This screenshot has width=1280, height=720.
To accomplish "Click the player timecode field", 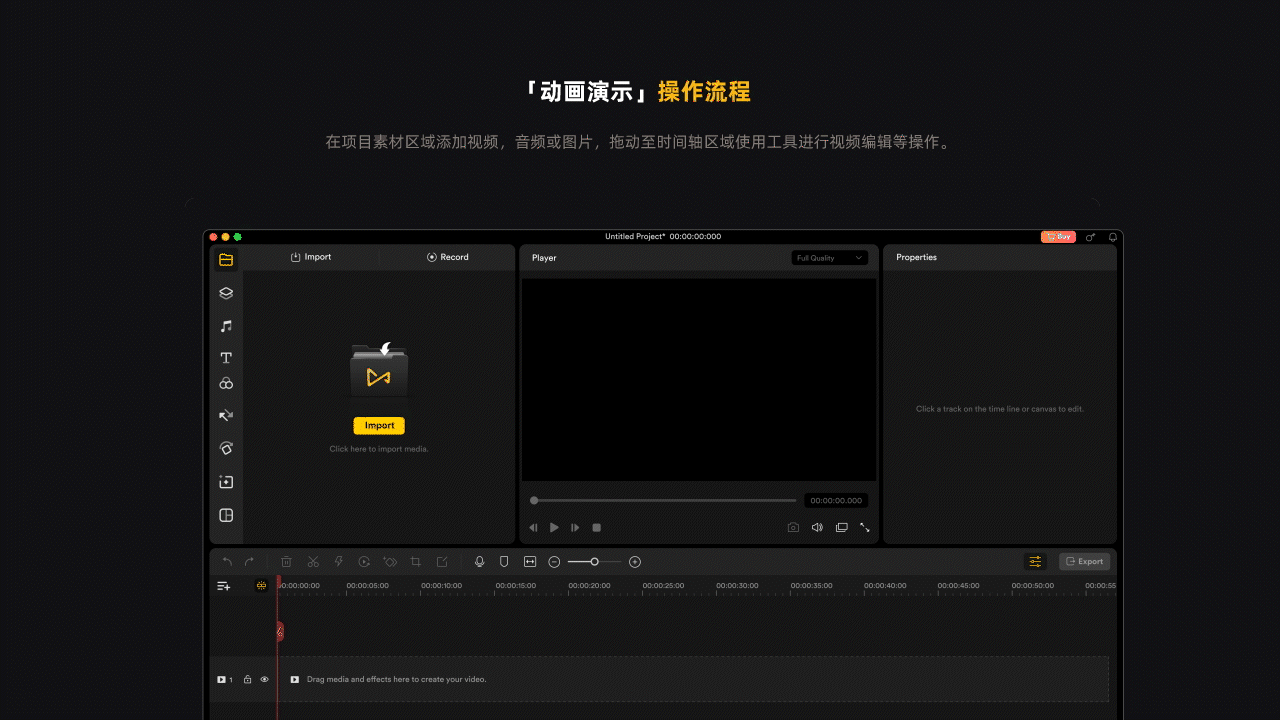I will tap(836, 500).
